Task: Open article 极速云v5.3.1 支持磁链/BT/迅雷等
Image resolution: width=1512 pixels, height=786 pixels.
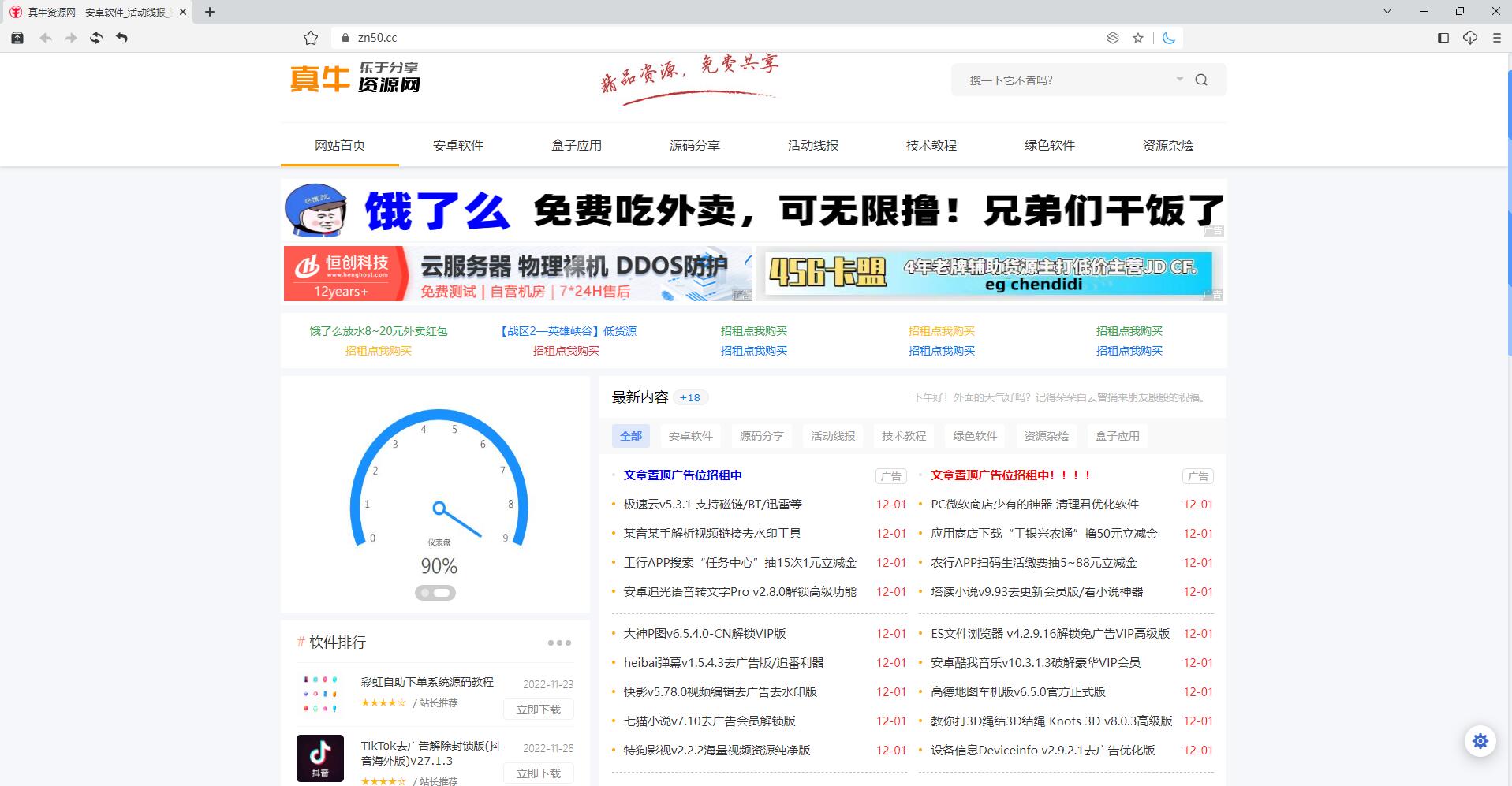Action: [x=713, y=505]
